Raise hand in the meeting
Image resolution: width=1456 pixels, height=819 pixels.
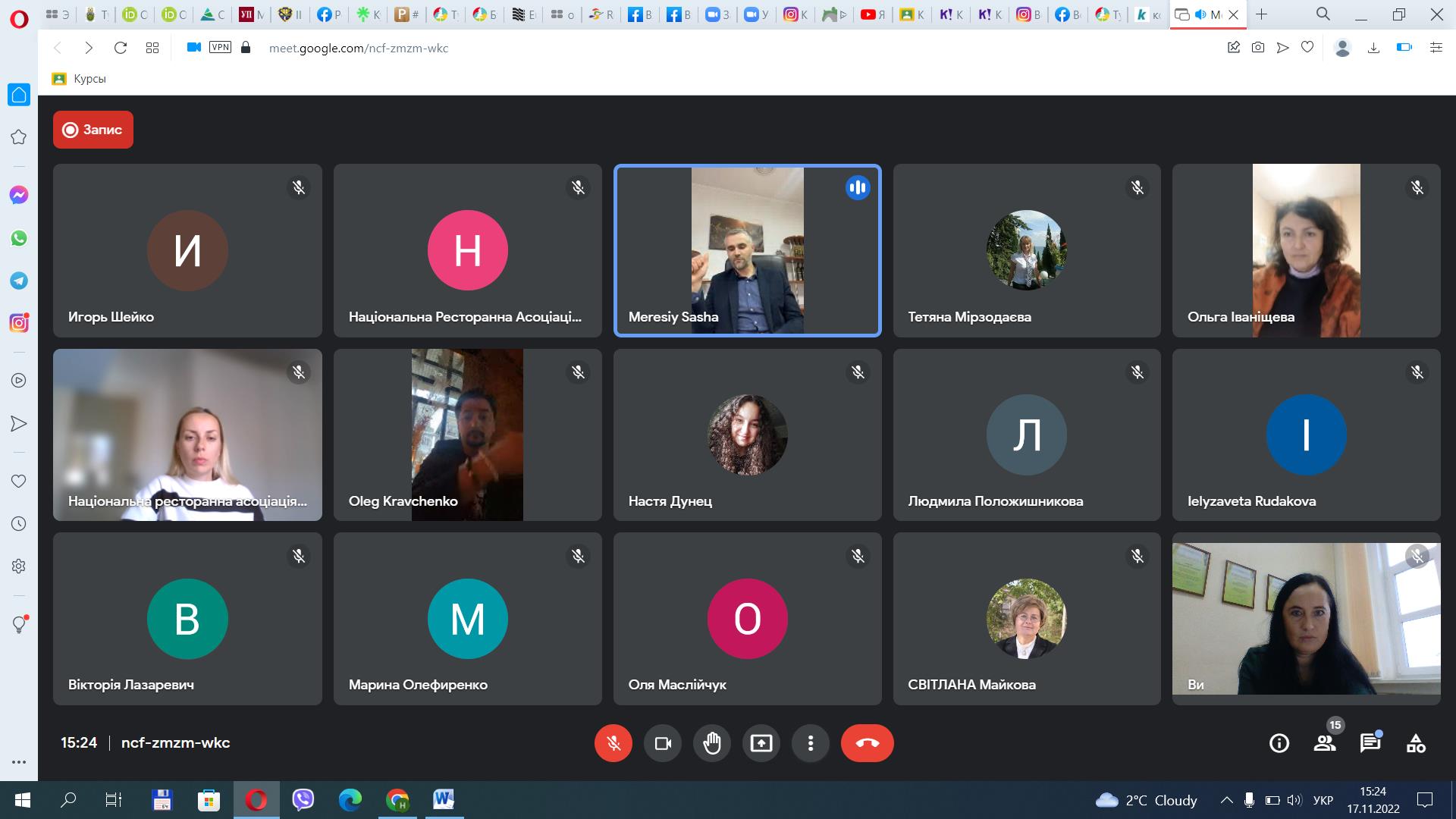pyautogui.click(x=711, y=743)
